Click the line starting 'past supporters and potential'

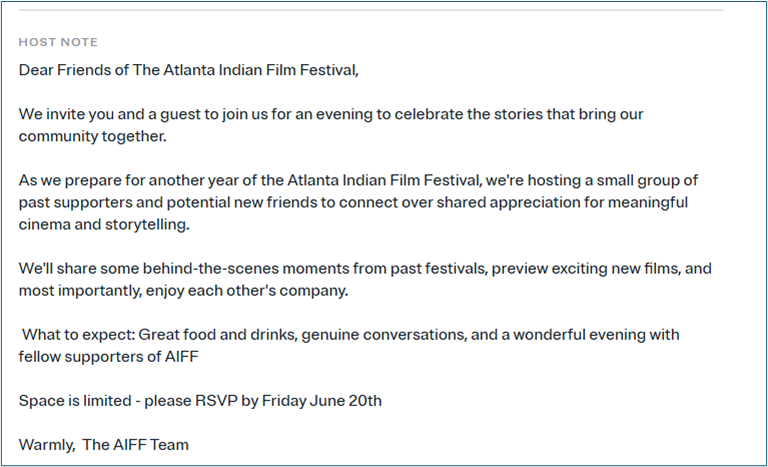point(353,202)
